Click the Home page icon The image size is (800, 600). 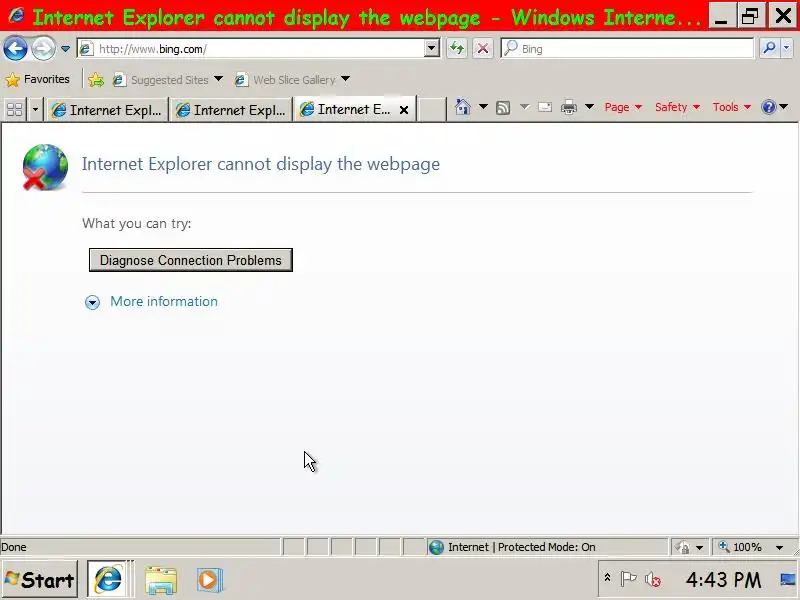point(462,107)
